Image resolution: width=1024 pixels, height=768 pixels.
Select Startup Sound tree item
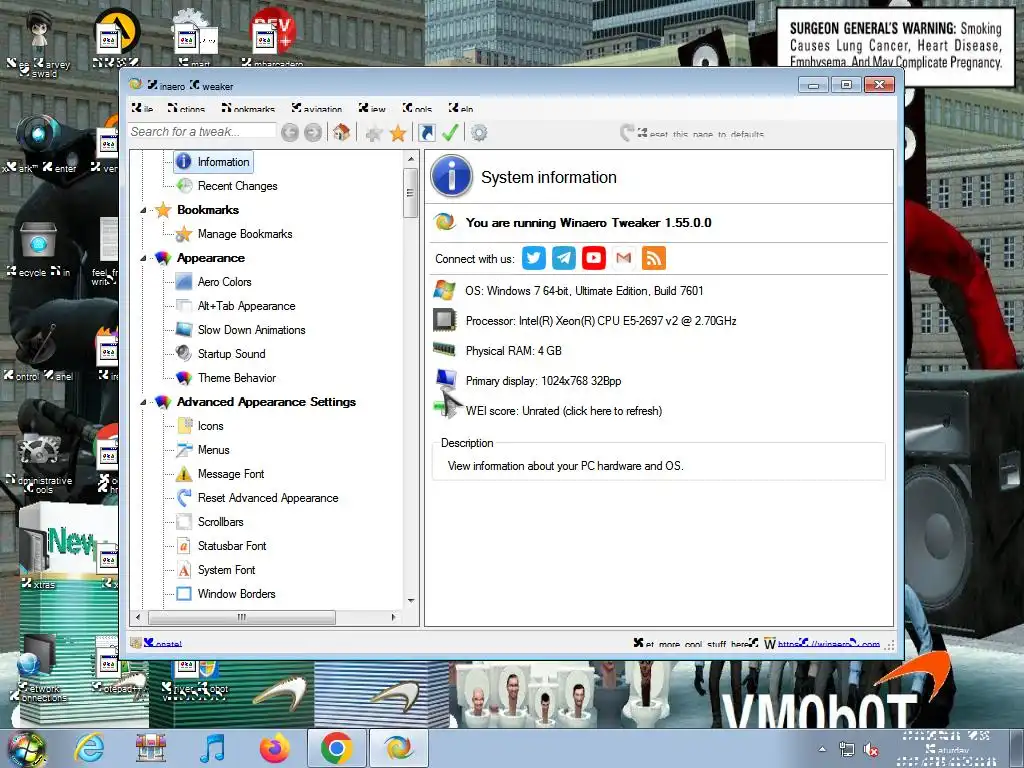(231, 354)
